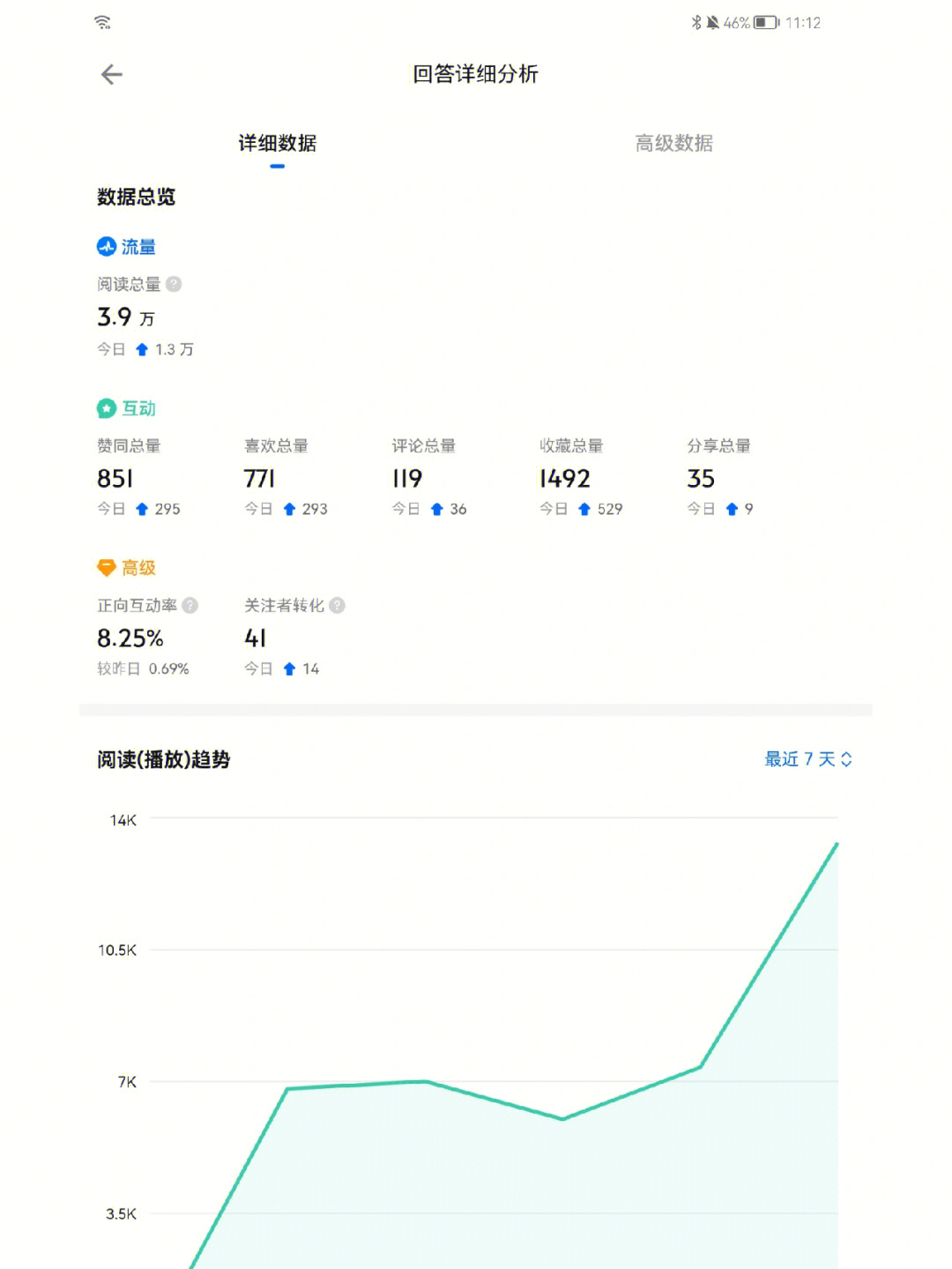
Task: Switch to the 详细数据 tab
Action: pyautogui.click(x=278, y=143)
